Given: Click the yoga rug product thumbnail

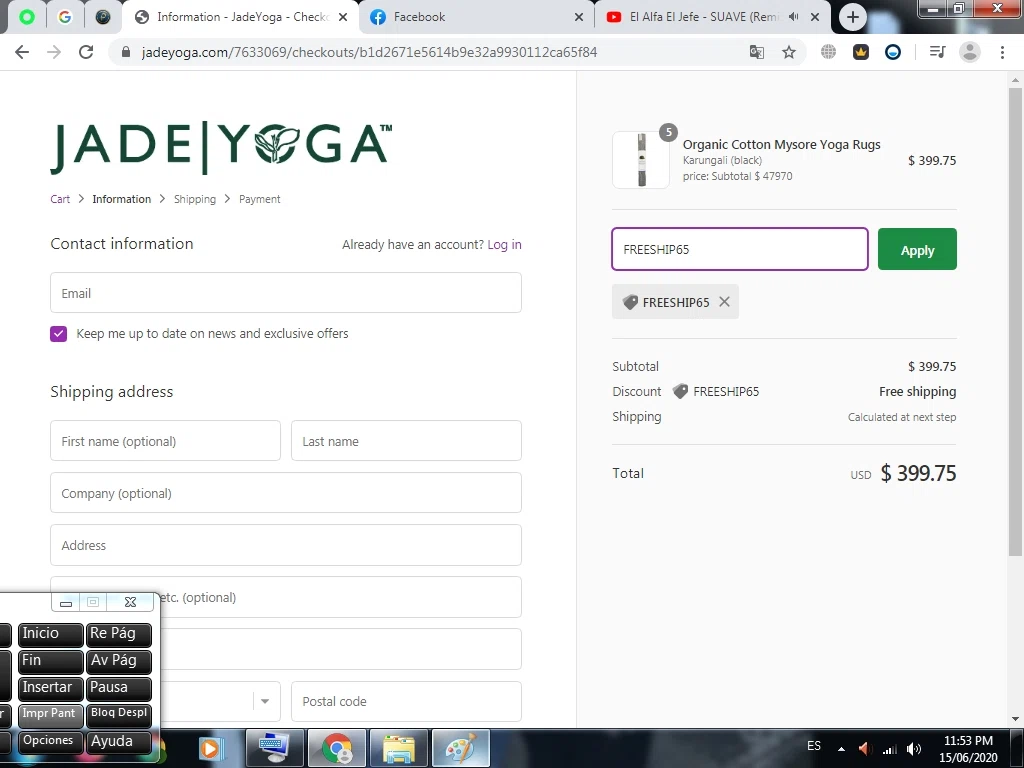Looking at the screenshot, I should coord(641,160).
